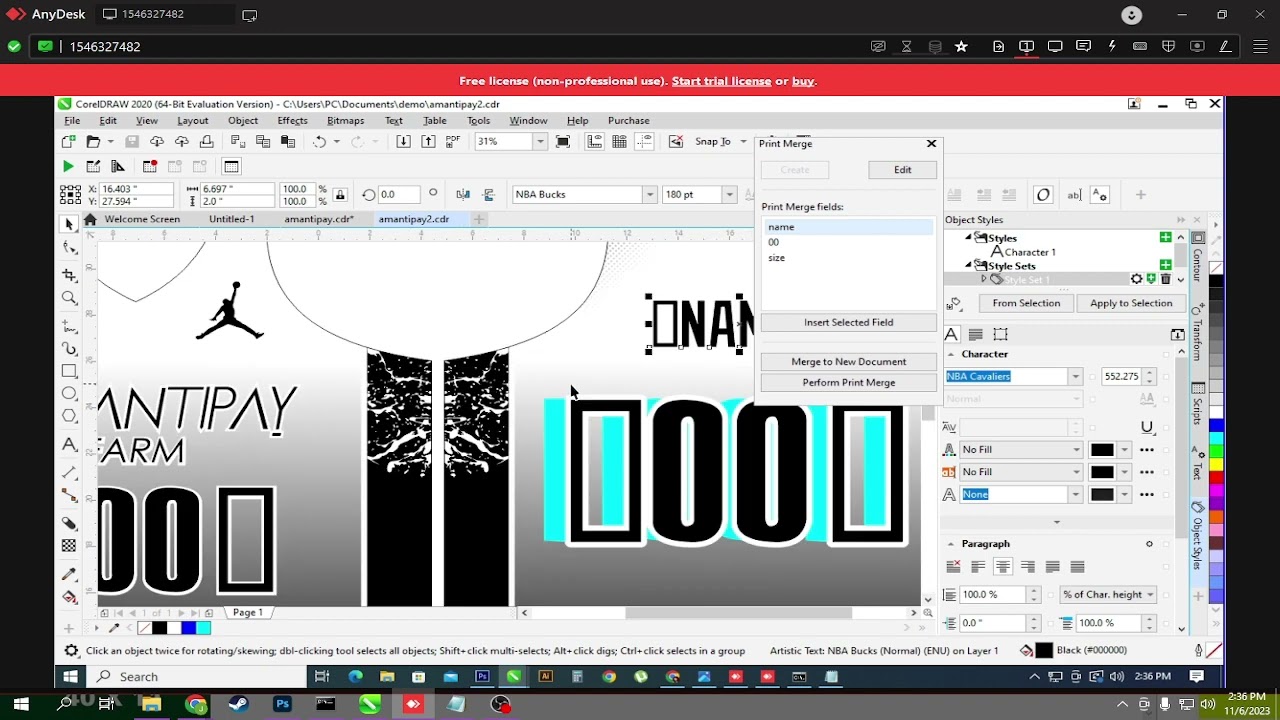Select the Freehand drawing tool
Viewport: 1280px width, 720px height.
69,325
